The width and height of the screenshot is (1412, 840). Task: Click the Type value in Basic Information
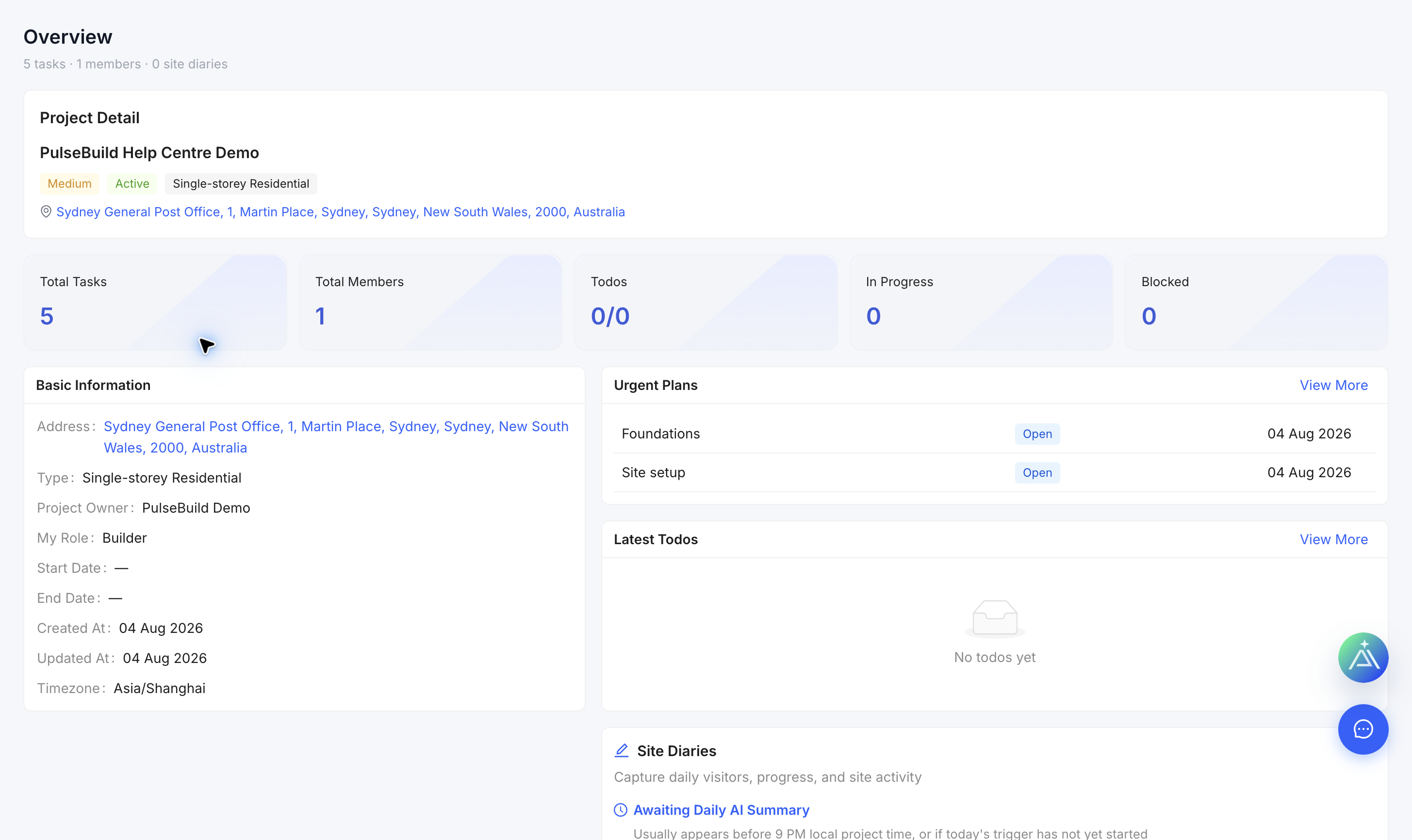tap(162, 478)
